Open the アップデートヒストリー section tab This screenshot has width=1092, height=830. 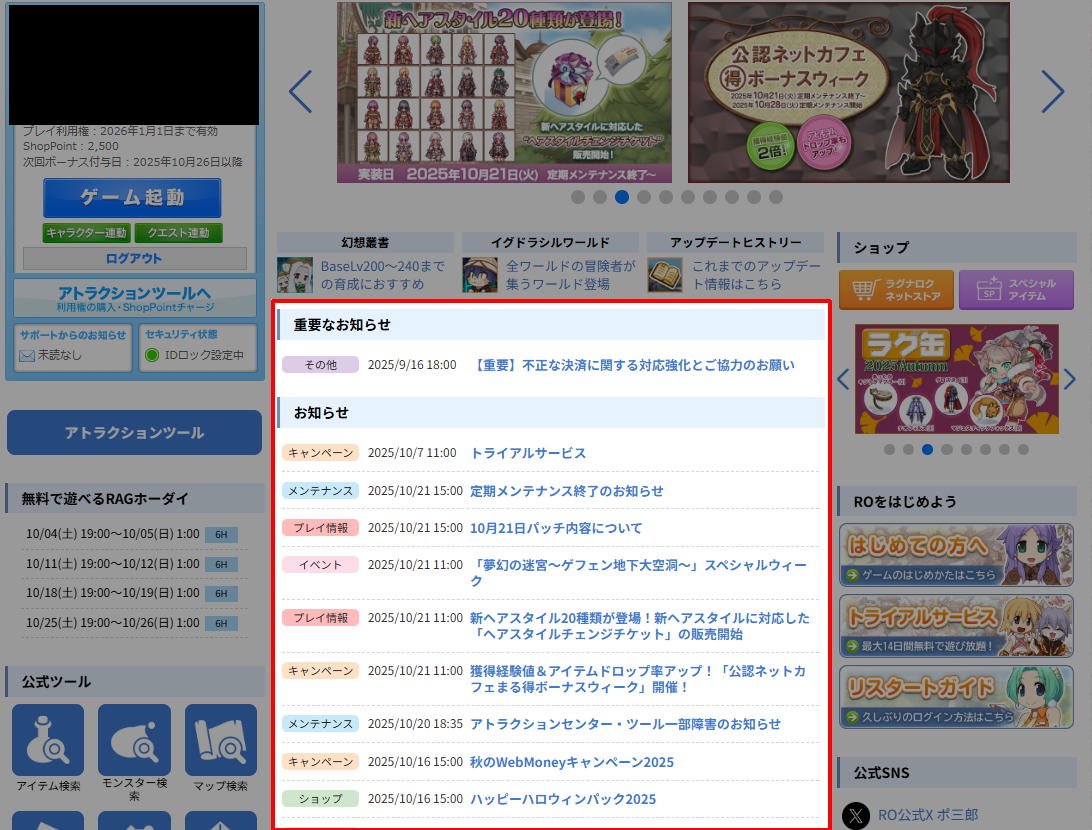pyautogui.click(x=735, y=242)
